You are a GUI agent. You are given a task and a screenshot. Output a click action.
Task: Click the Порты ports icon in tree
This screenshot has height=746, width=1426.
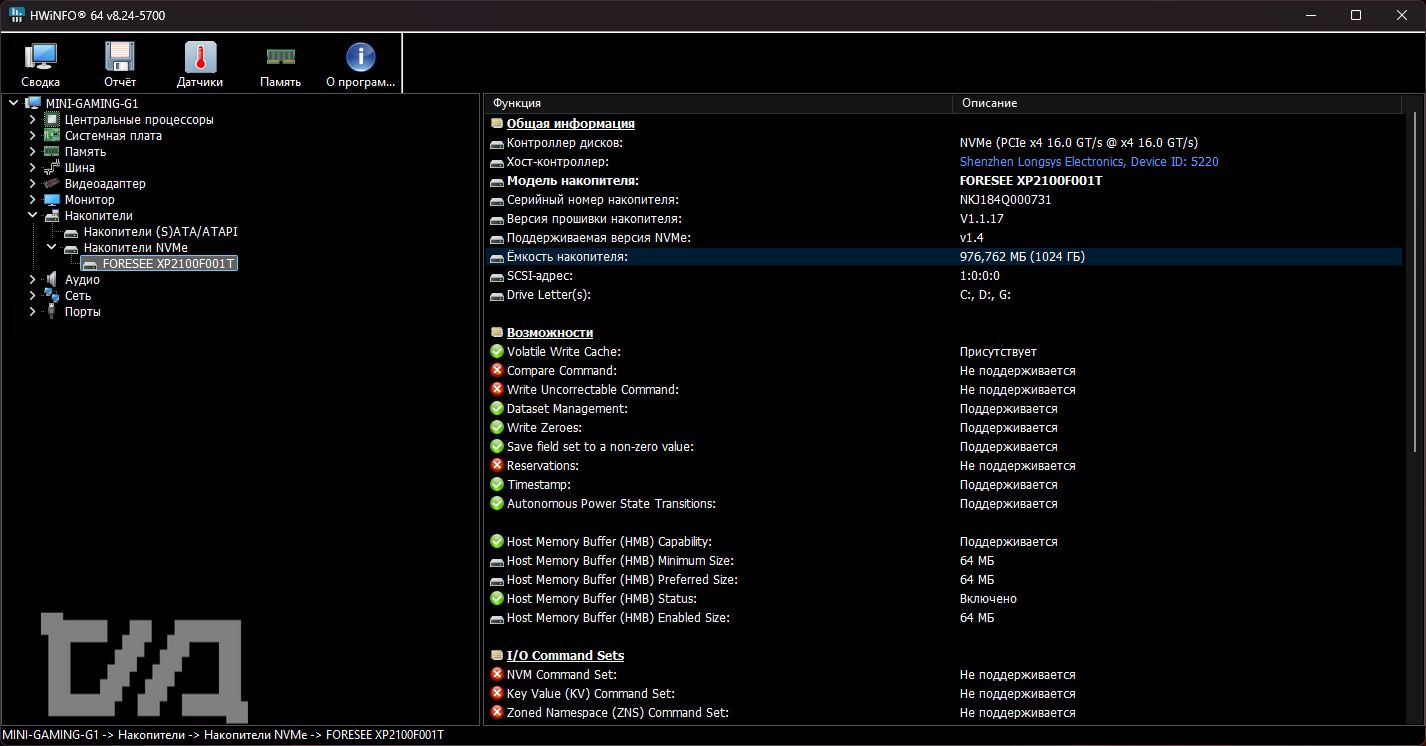[52, 312]
